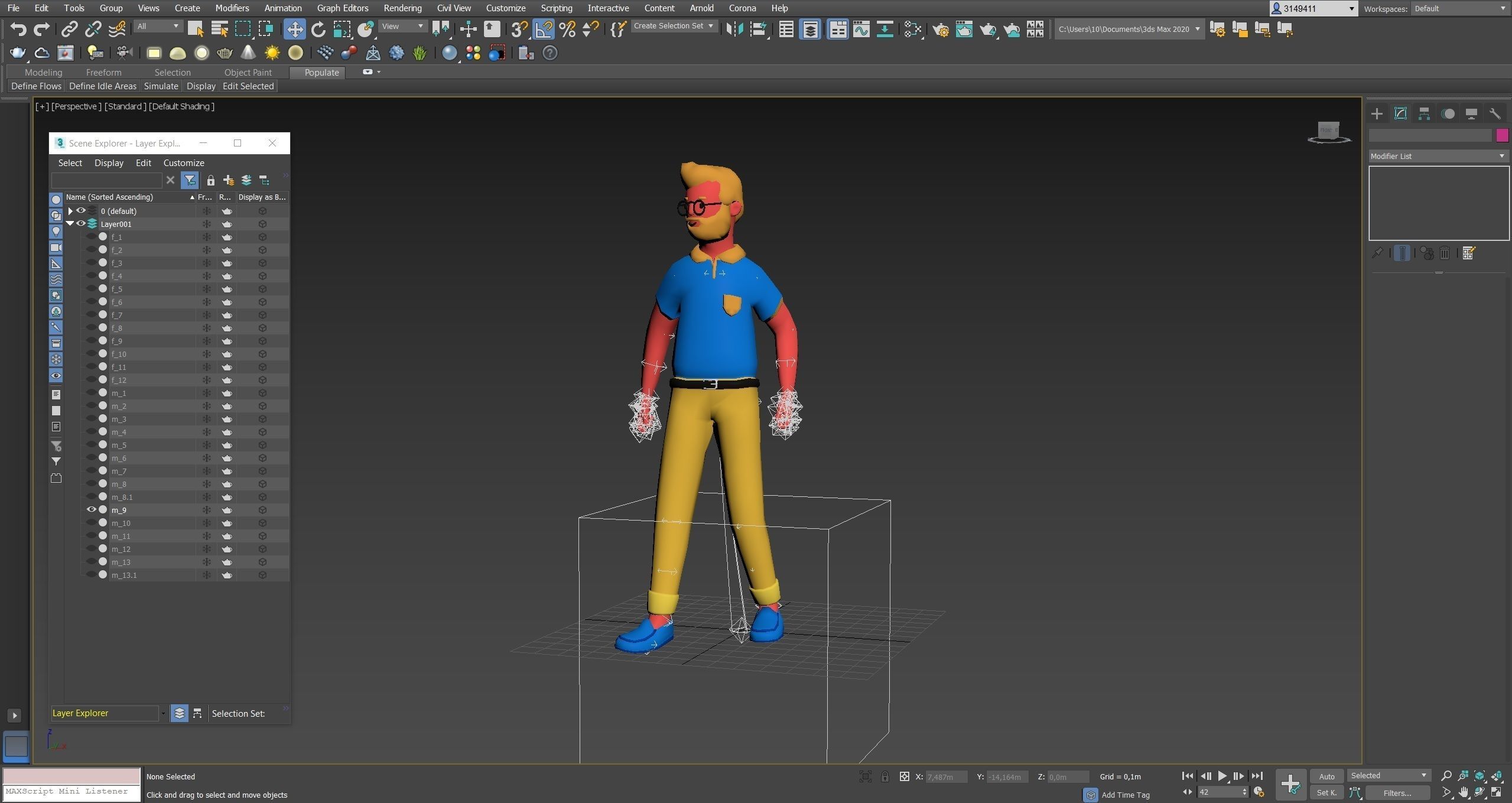This screenshot has height=803, width=1512.
Task: Collapse the Layer001 tree
Action: pyautogui.click(x=70, y=224)
